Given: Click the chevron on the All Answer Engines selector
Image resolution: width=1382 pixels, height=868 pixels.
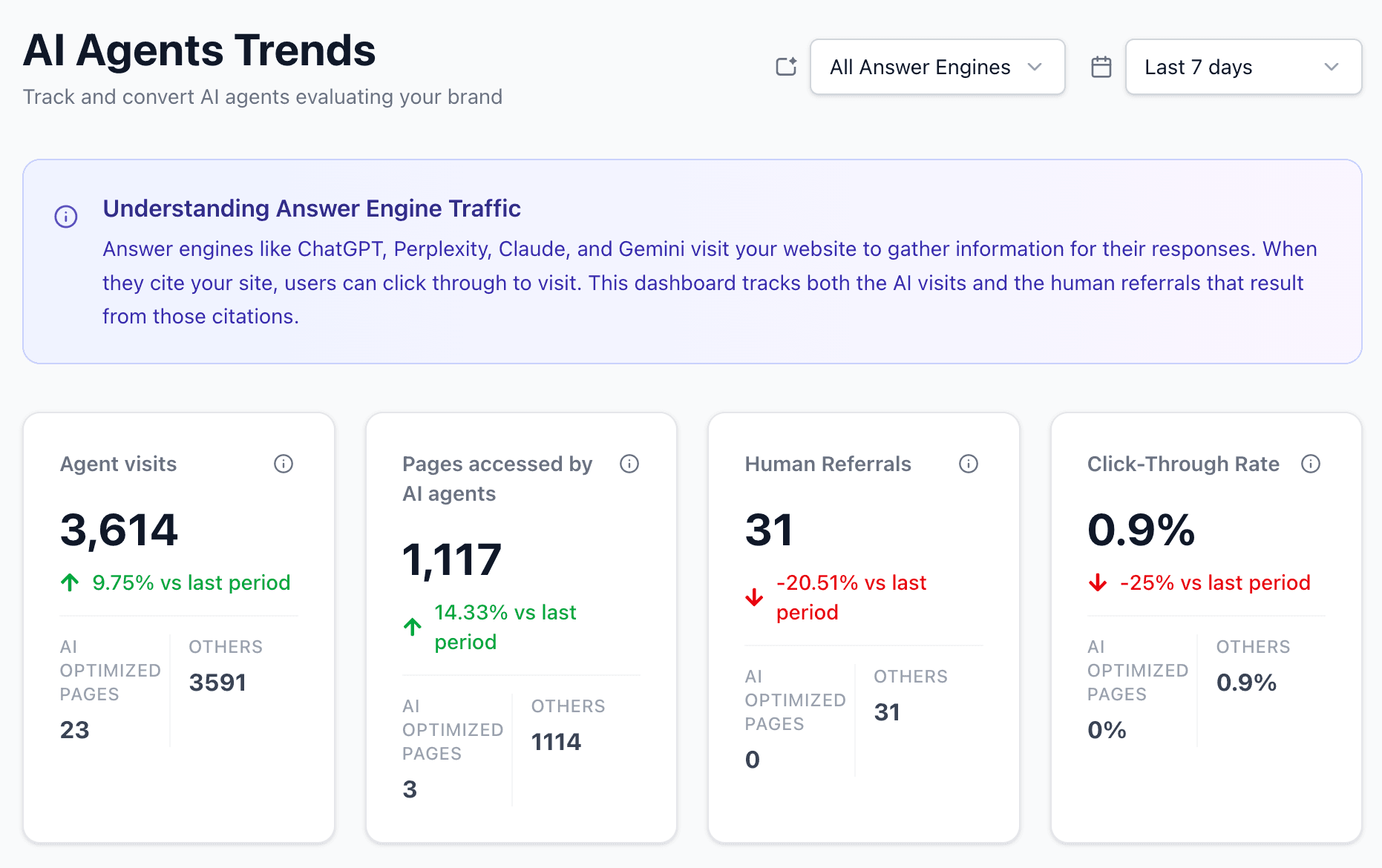Looking at the screenshot, I should click(1035, 67).
